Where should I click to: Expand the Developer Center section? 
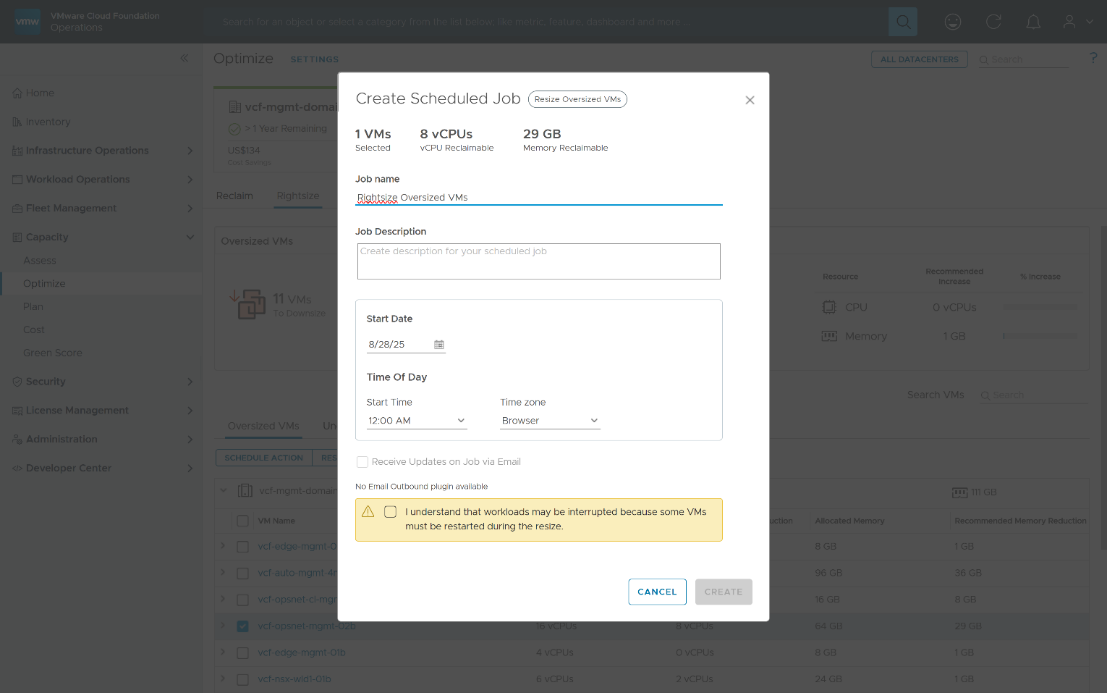[17, 467]
